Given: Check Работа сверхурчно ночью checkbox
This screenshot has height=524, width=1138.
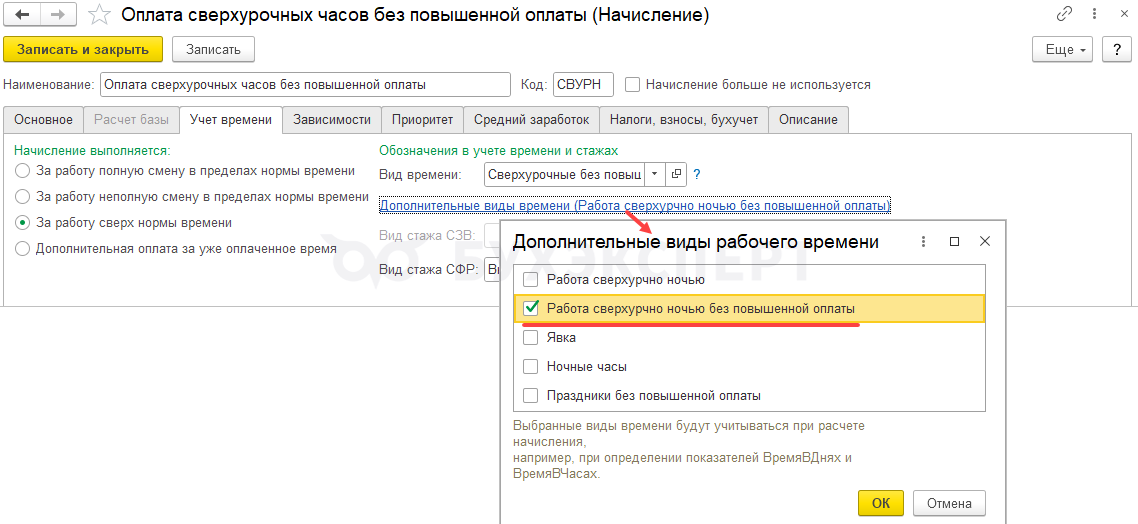Looking at the screenshot, I should (531, 279).
